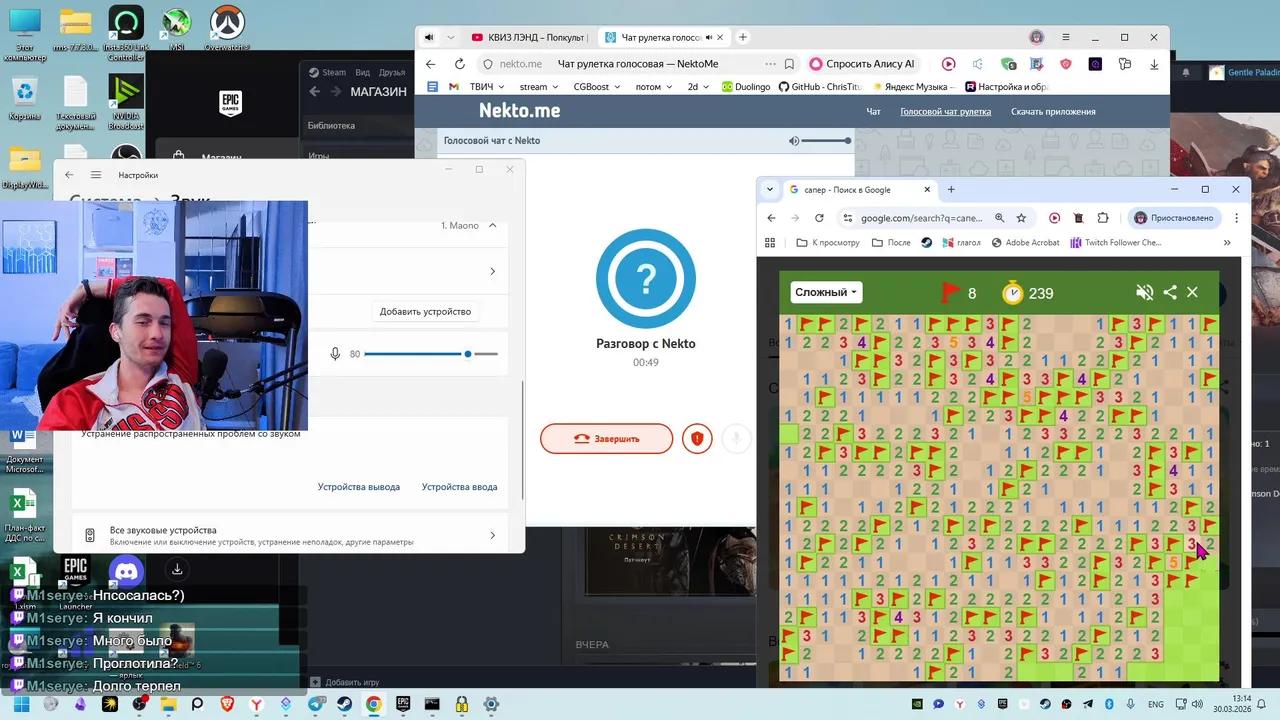The width and height of the screenshot is (1280, 720).
Task: Switch to the 'КВИЗ ЛЭНД' YouTube tab
Action: point(527,37)
